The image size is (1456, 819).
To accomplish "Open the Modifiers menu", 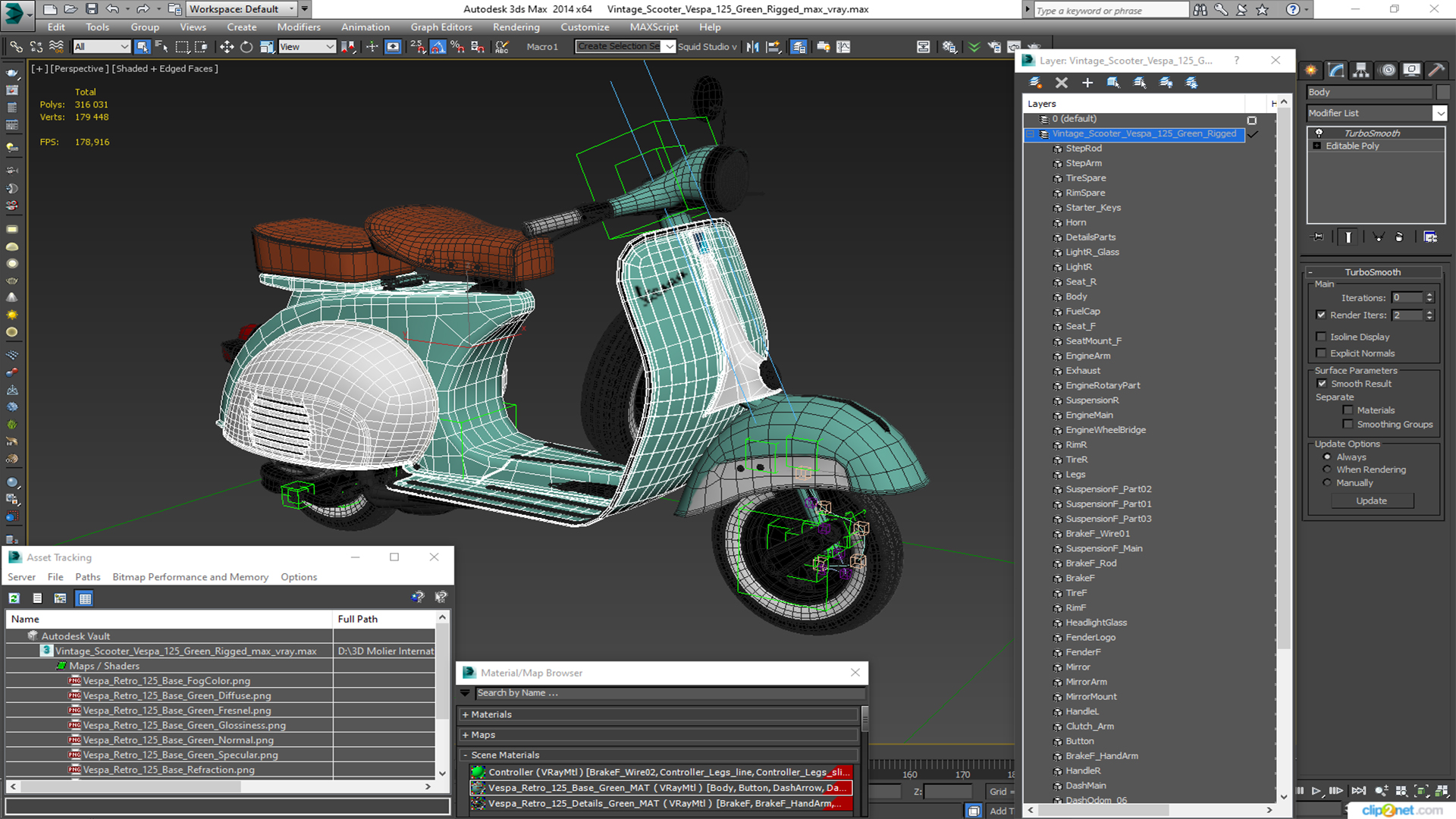I will point(299,27).
